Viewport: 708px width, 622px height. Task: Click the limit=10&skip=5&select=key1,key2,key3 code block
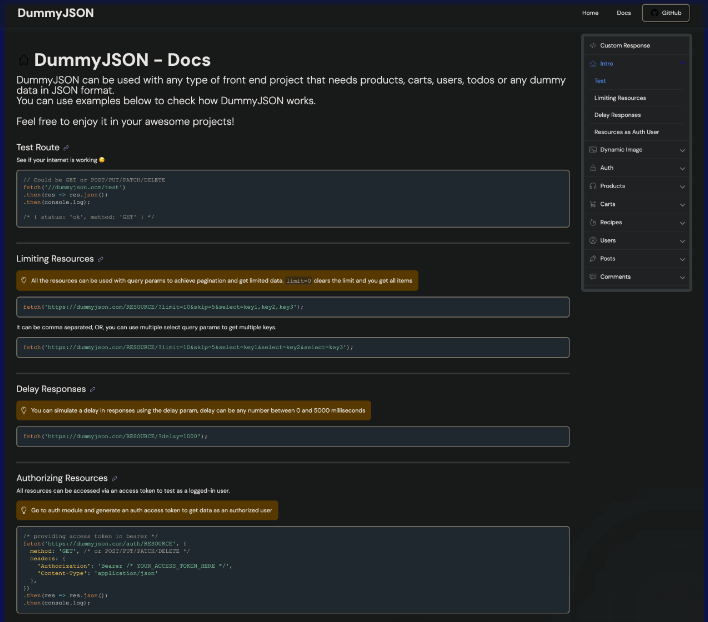[293, 307]
